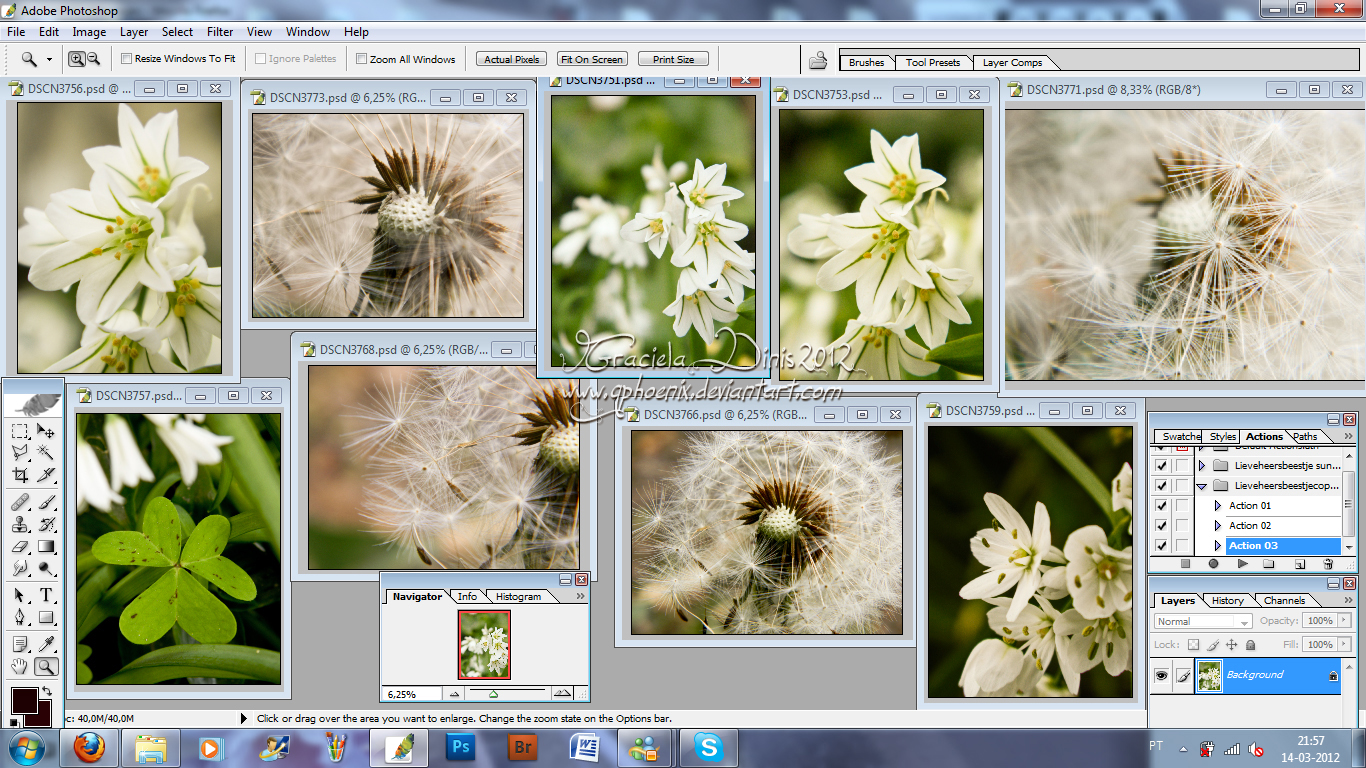Screen dimensions: 1366x768
Task: Select the Clone Stamp tool
Action: click(20, 524)
